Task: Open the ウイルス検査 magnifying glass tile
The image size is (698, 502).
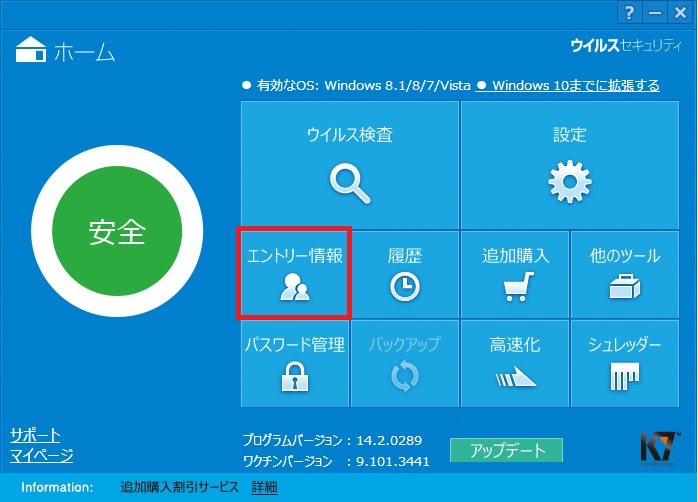Action: pos(350,165)
